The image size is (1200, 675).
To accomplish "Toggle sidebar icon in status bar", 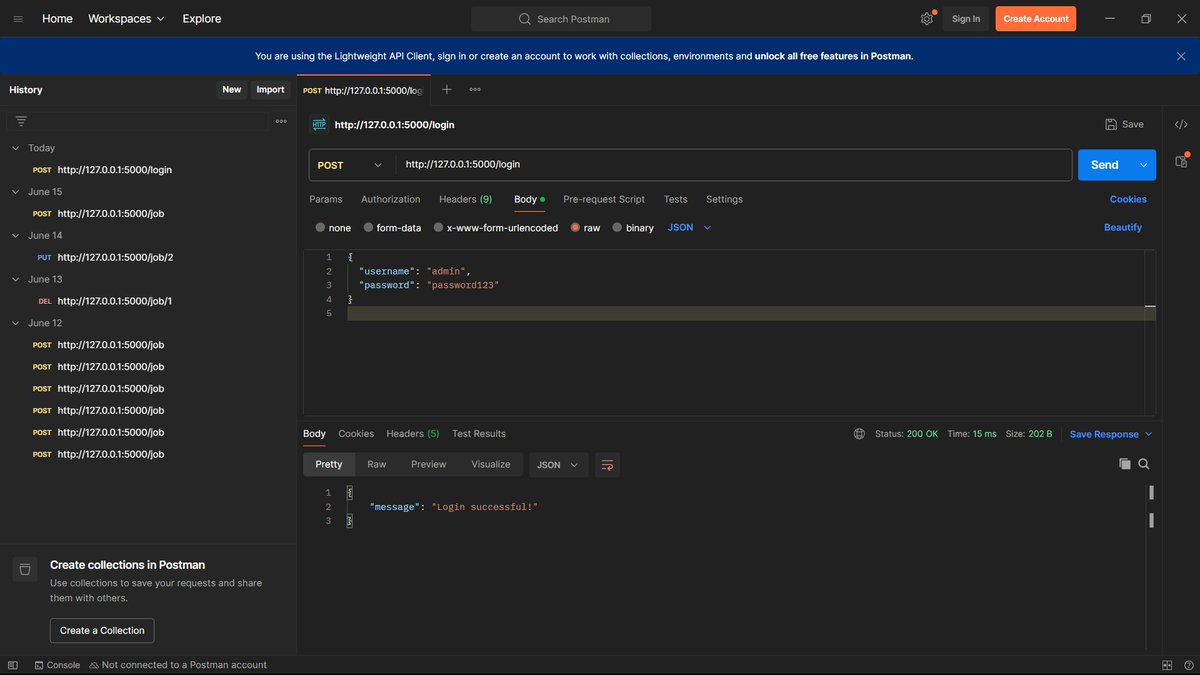I will click(x=13, y=665).
